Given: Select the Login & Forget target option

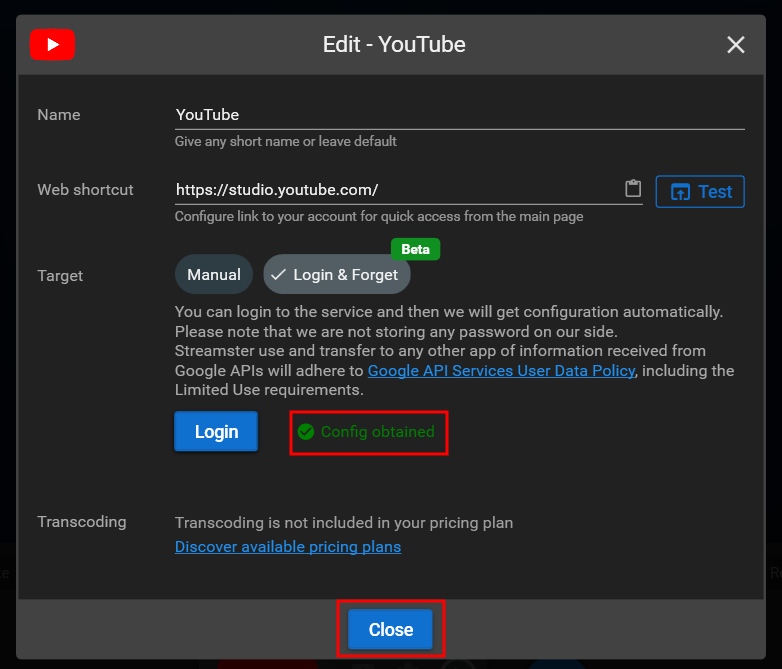Looking at the screenshot, I should [x=337, y=274].
